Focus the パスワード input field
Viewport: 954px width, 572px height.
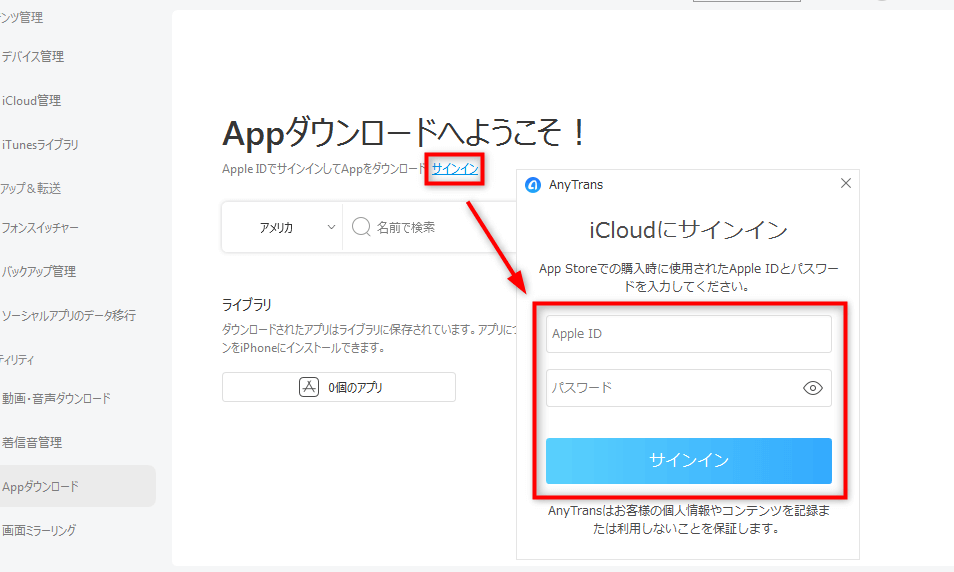point(670,388)
